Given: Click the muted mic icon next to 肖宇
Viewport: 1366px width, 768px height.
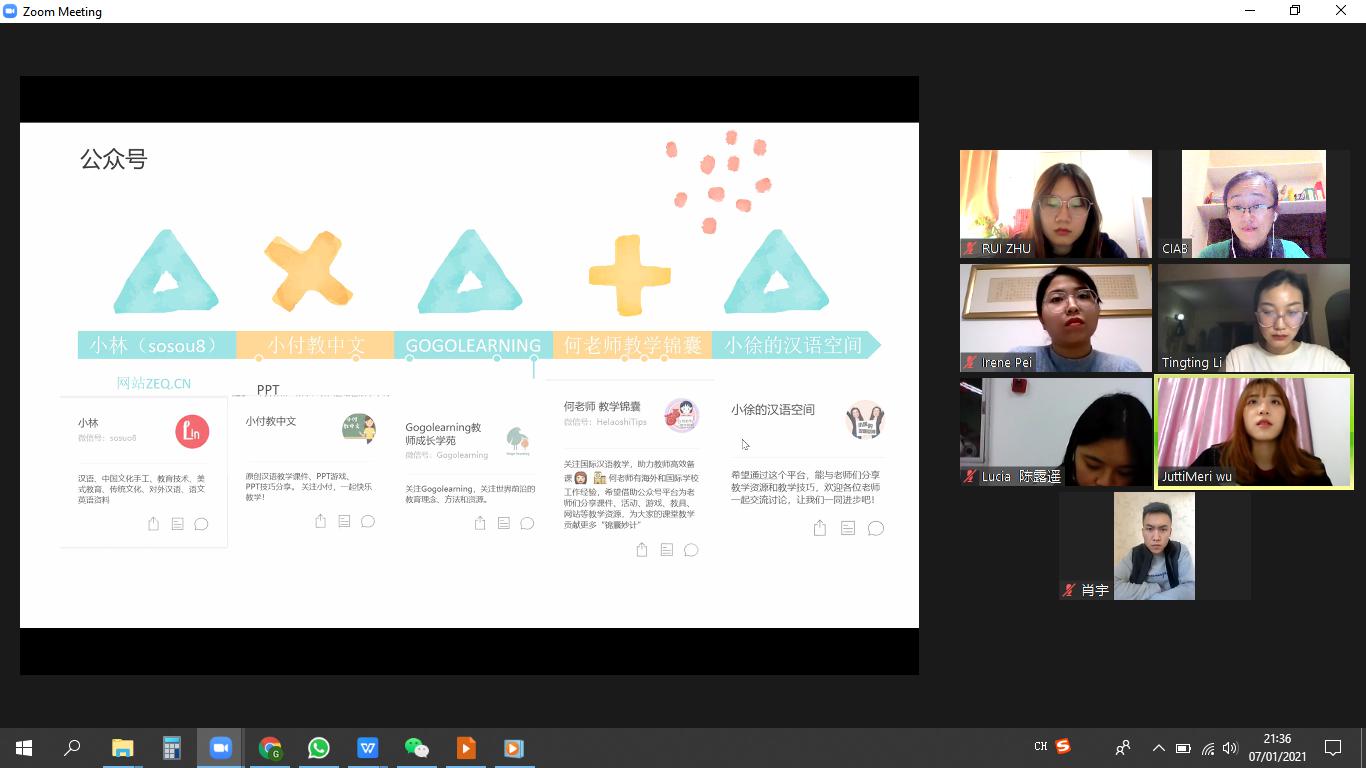Looking at the screenshot, I should [x=1069, y=591].
